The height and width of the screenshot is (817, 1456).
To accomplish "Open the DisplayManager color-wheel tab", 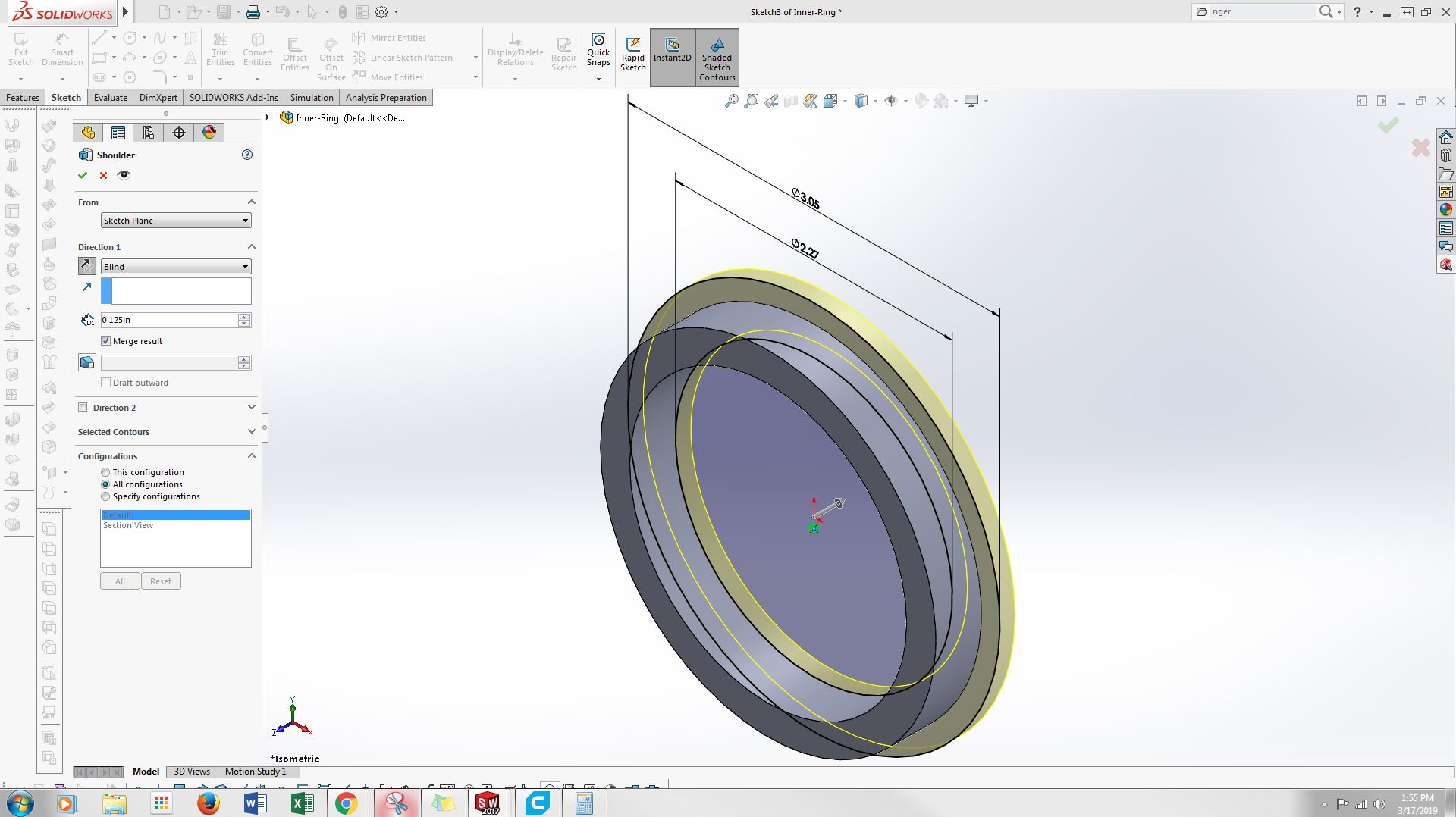I will (209, 133).
